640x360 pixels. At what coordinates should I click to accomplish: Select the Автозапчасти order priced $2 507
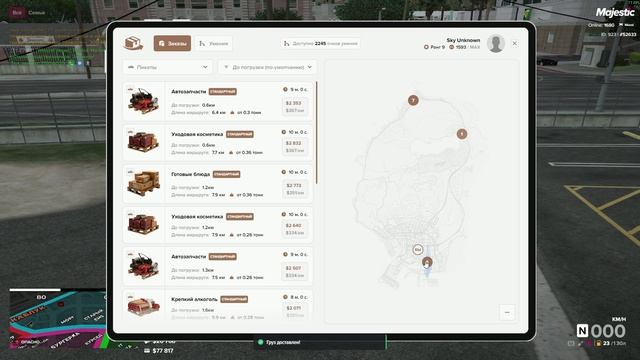(x=218, y=266)
